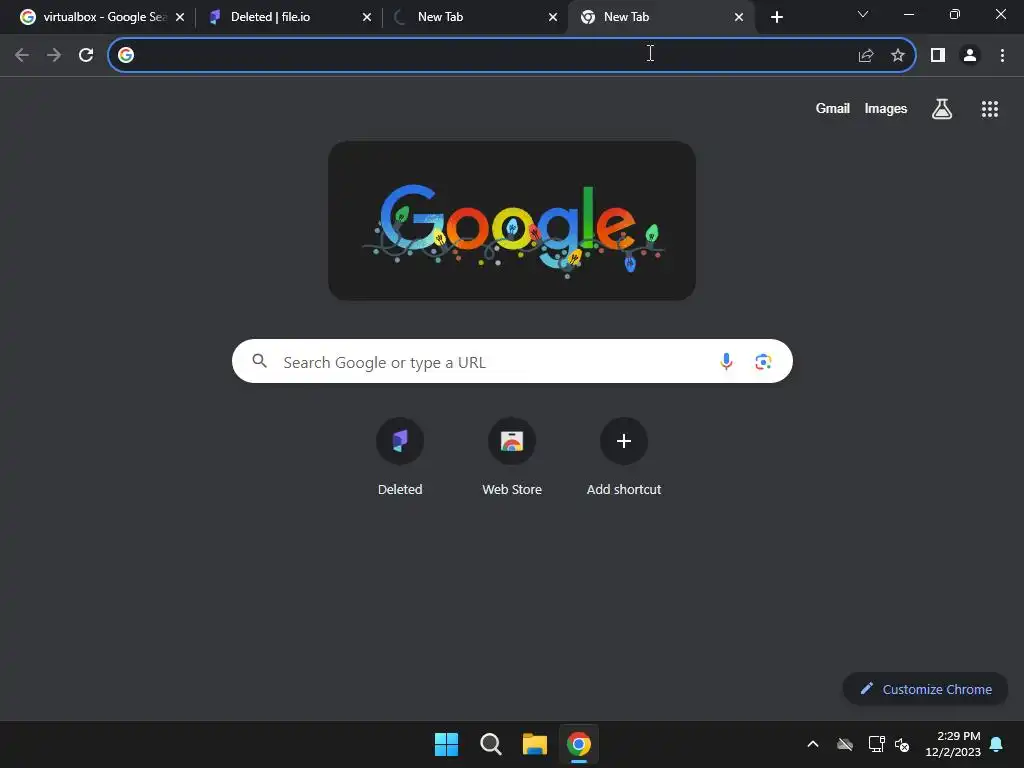Open the Web Store shortcut
Viewport: 1024px width, 768px height.
tap(512, 457)
